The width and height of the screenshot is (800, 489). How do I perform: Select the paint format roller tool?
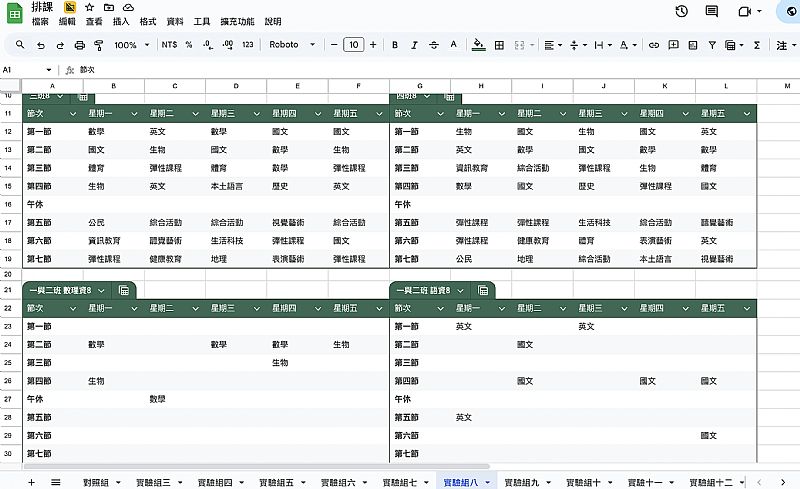click(98, 45)
